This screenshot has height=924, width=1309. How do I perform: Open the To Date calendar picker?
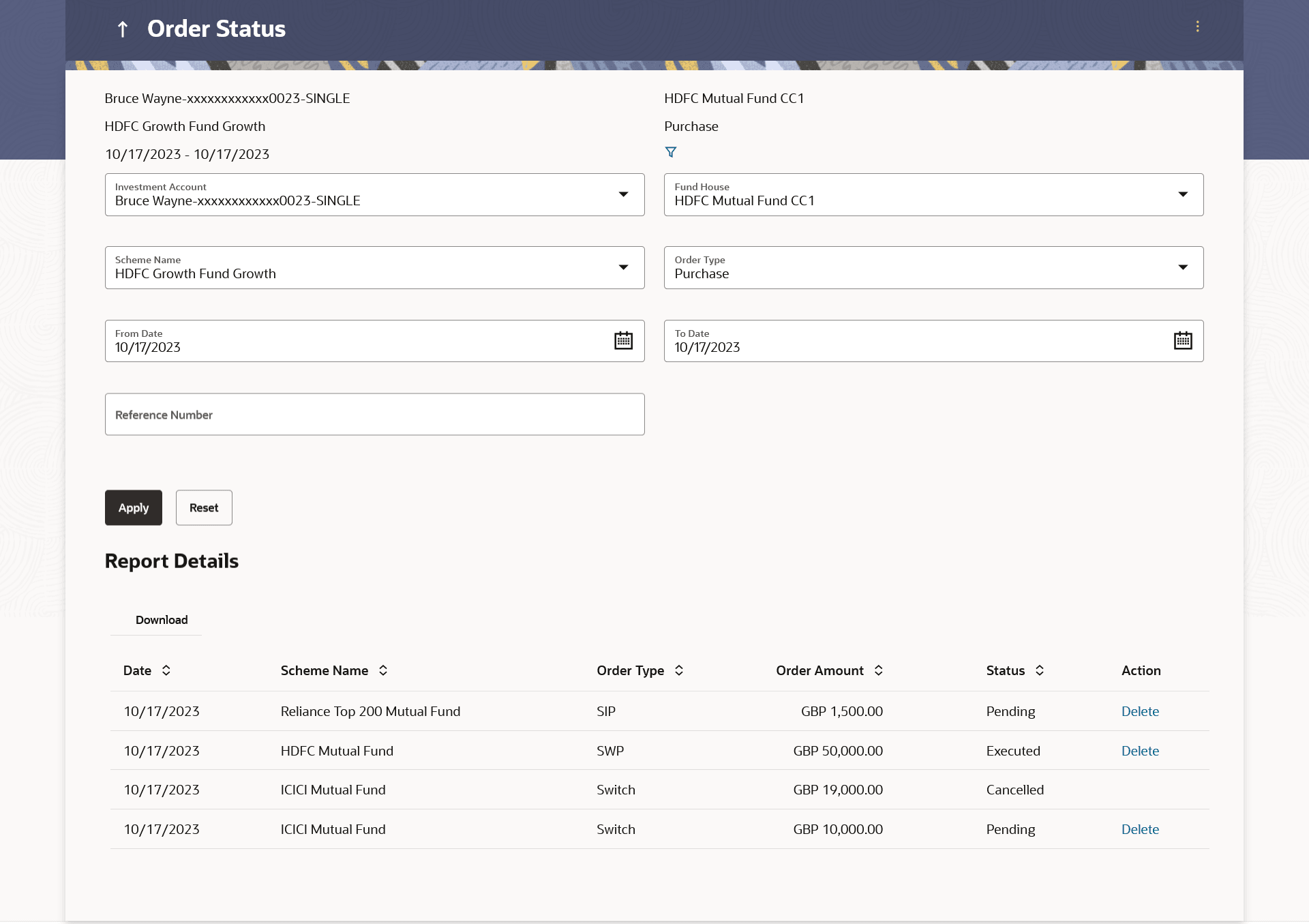1183,341
